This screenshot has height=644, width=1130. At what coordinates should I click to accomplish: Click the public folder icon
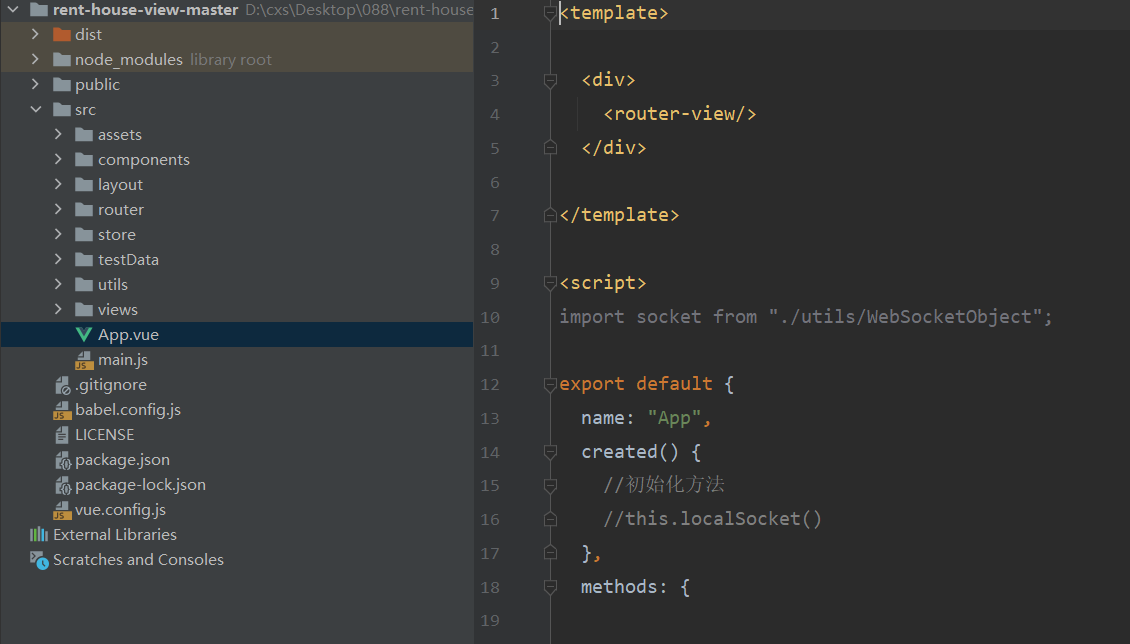click(62, 84)
